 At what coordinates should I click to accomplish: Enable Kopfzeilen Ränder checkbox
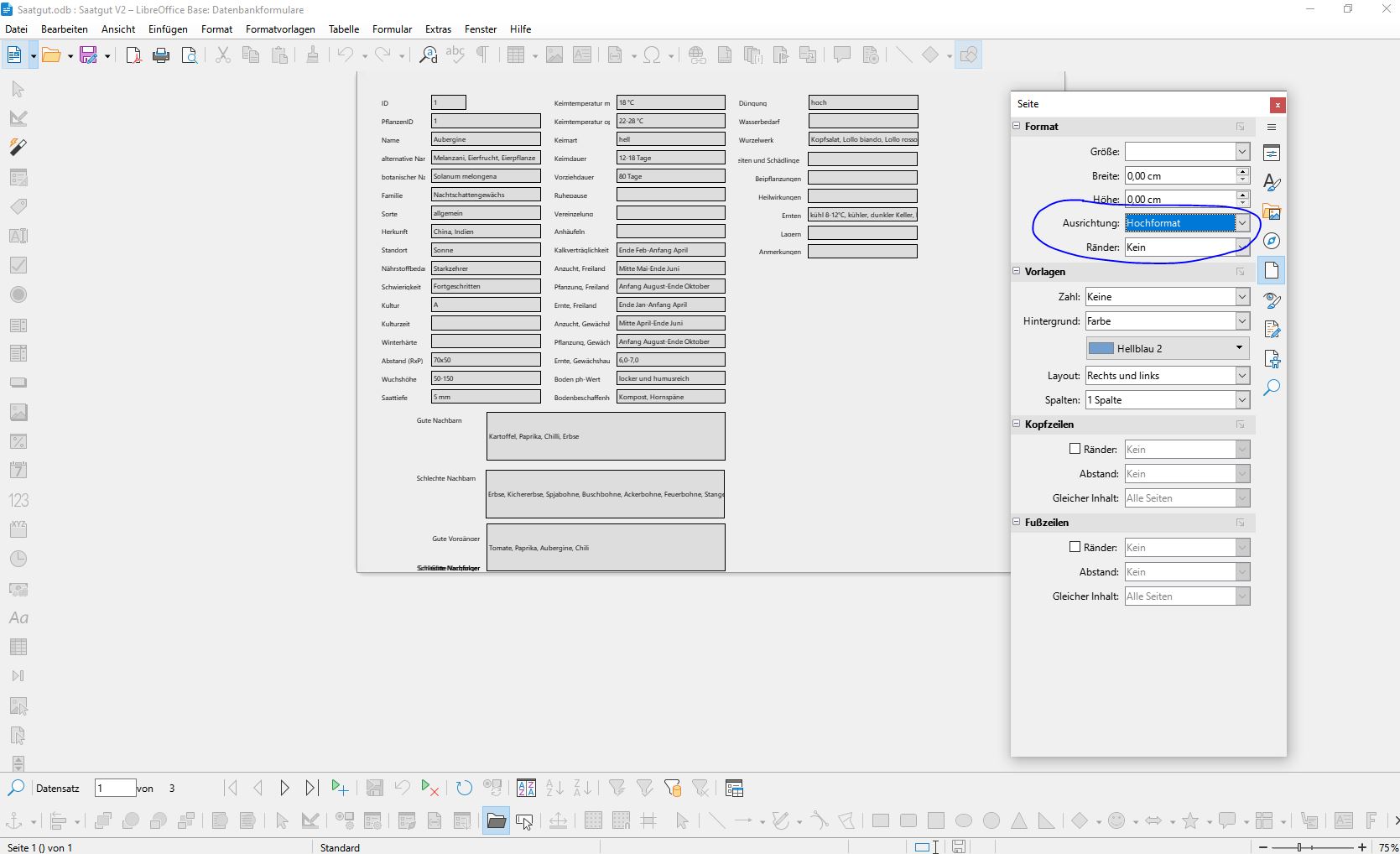tap(1075, 449)
